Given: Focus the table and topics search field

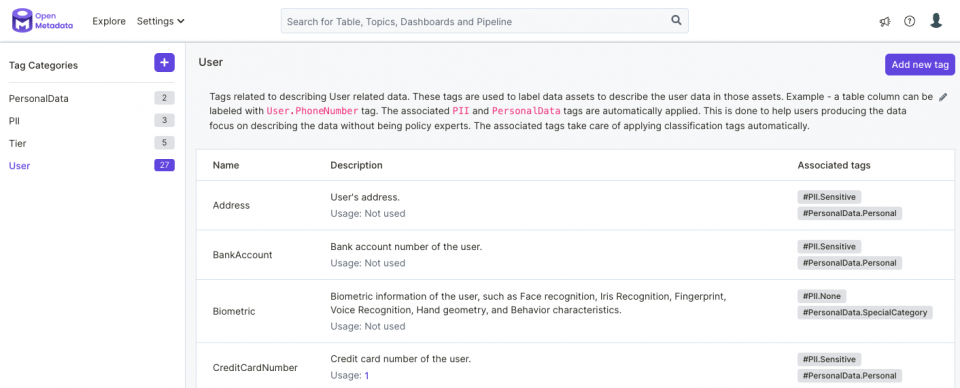Looking at the screenshot, I should (x=484, y=21).
